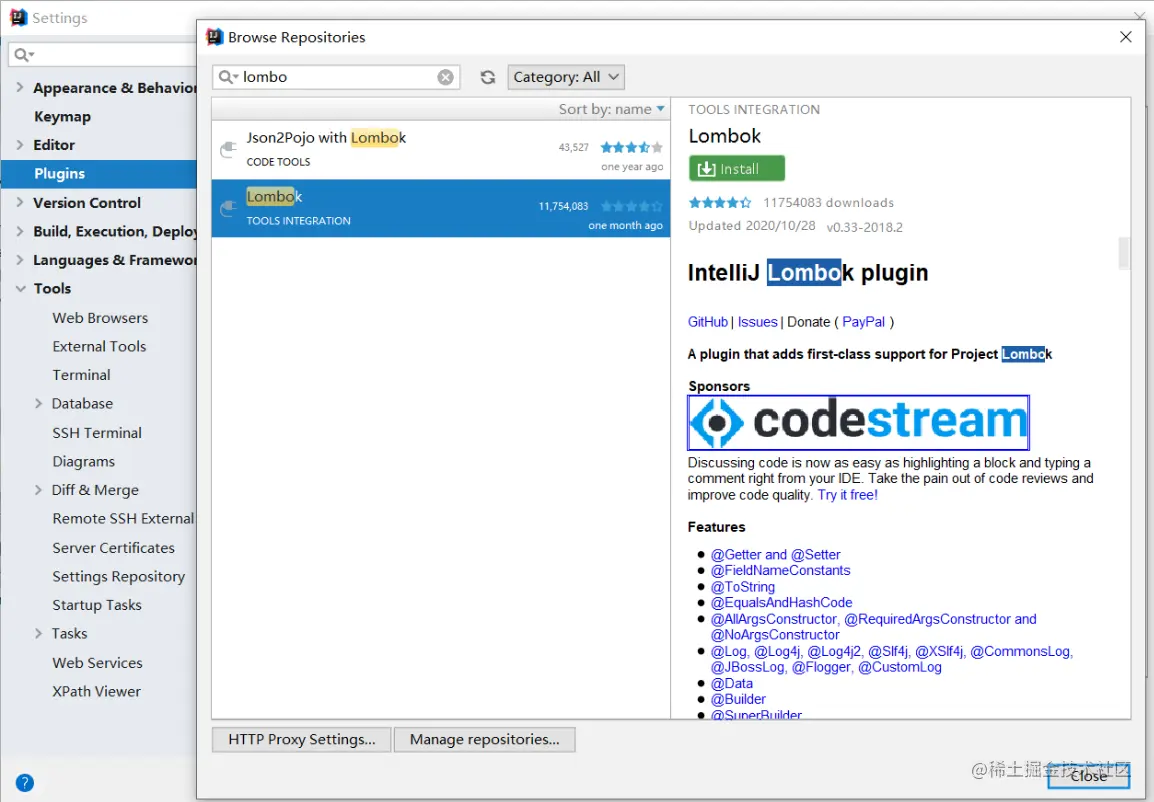Open the @Builder feature link
Image resolution: width=1154 pixels, height=802 pixels.
737,699
